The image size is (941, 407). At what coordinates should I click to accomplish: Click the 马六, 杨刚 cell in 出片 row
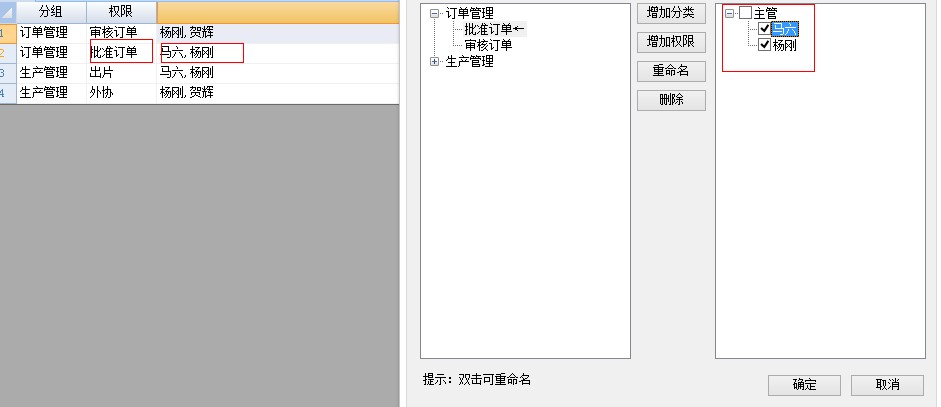pos(278,73)
